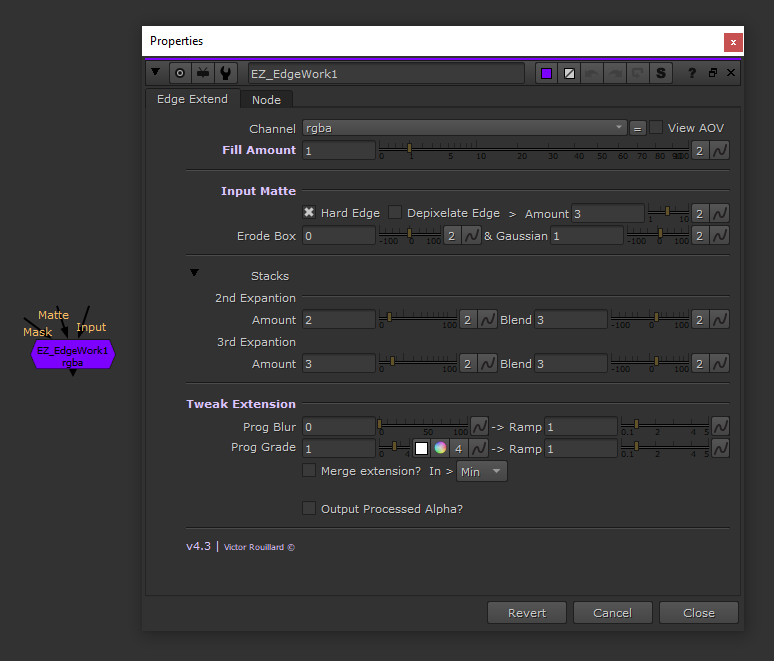Open color wheel picker for Prog Grade
The height and width of the screenshot is (661, 774).
click(x=440, y=448)
